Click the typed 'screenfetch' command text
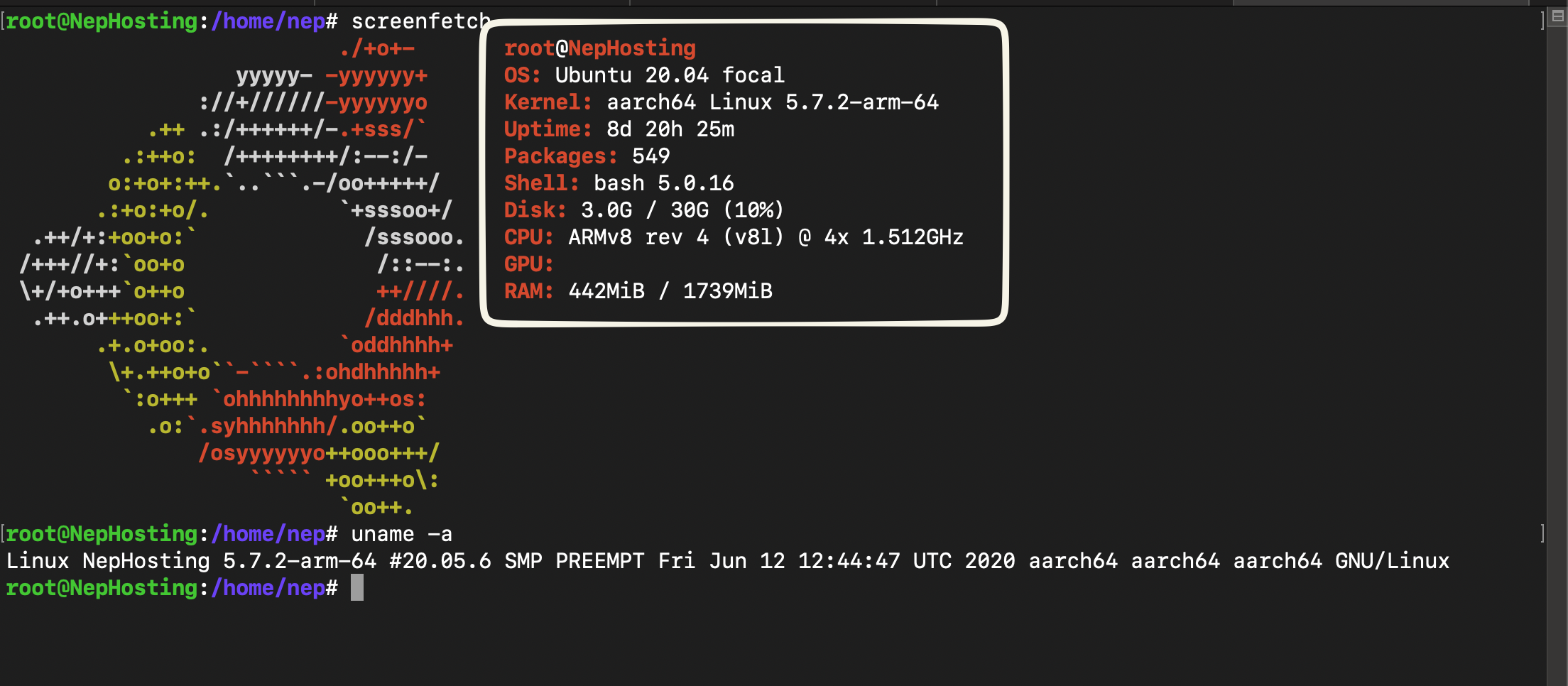1568x686 pixels. 420,21
